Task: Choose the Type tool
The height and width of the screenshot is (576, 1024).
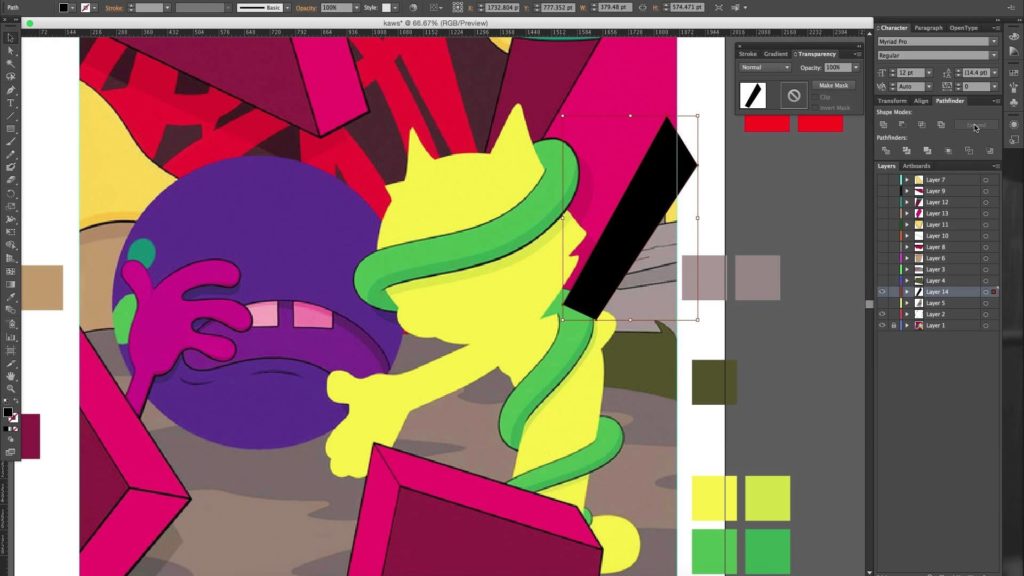Action: pos(11,103)
